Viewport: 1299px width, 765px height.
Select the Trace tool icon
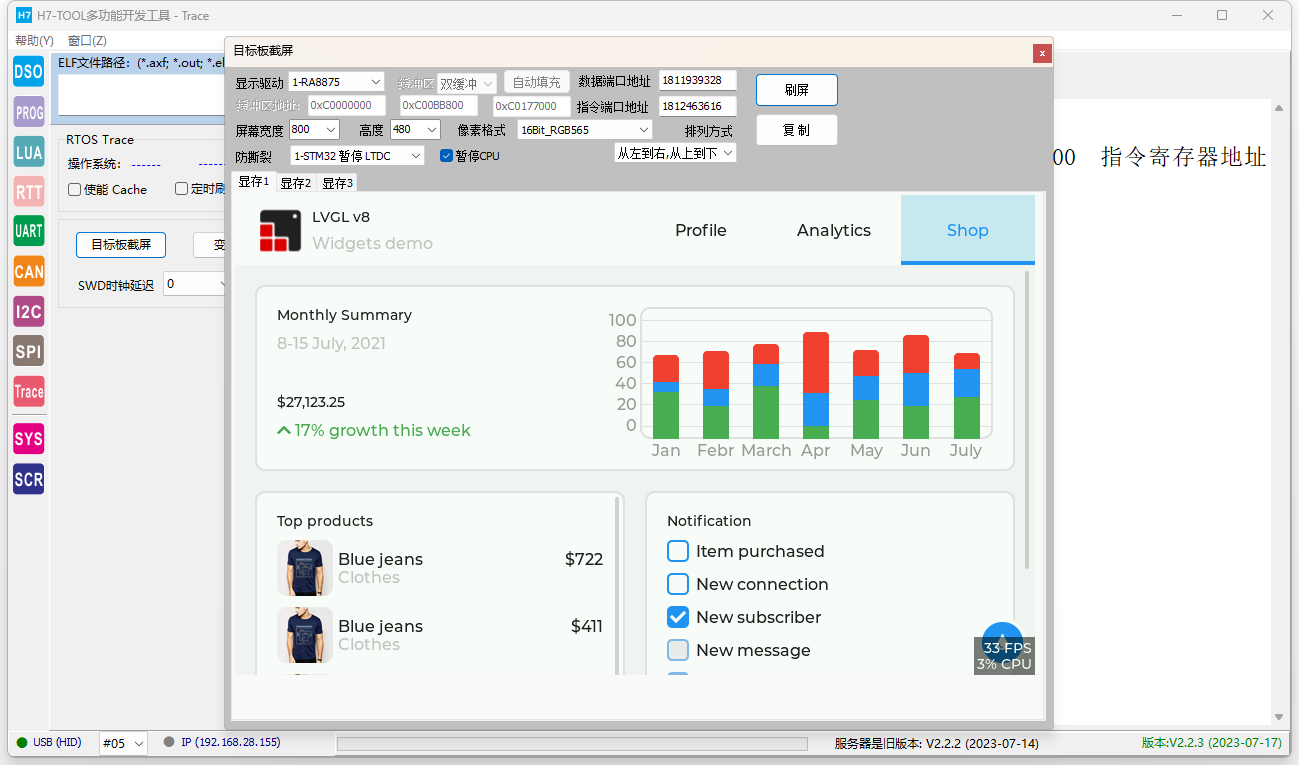tap(29, 391)
